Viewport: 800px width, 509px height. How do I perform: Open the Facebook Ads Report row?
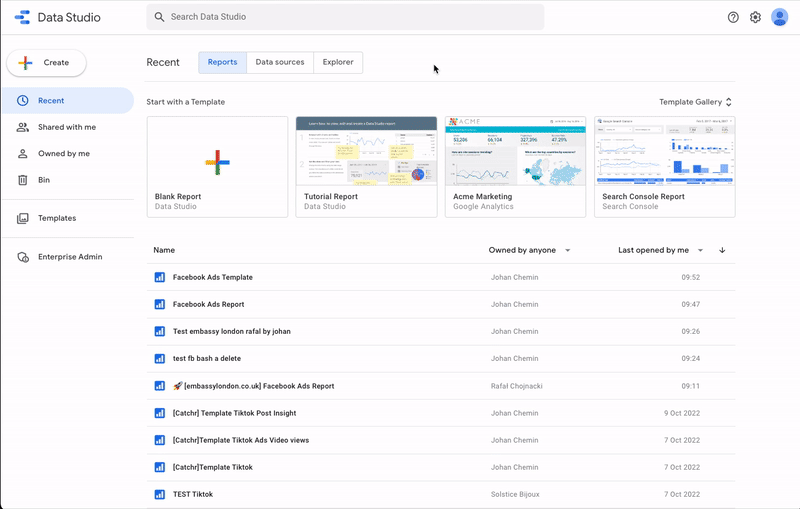208,304
